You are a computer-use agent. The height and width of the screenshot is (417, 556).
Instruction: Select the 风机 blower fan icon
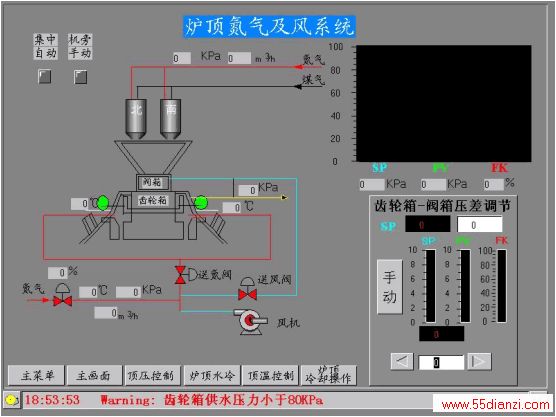pos(250,321)
